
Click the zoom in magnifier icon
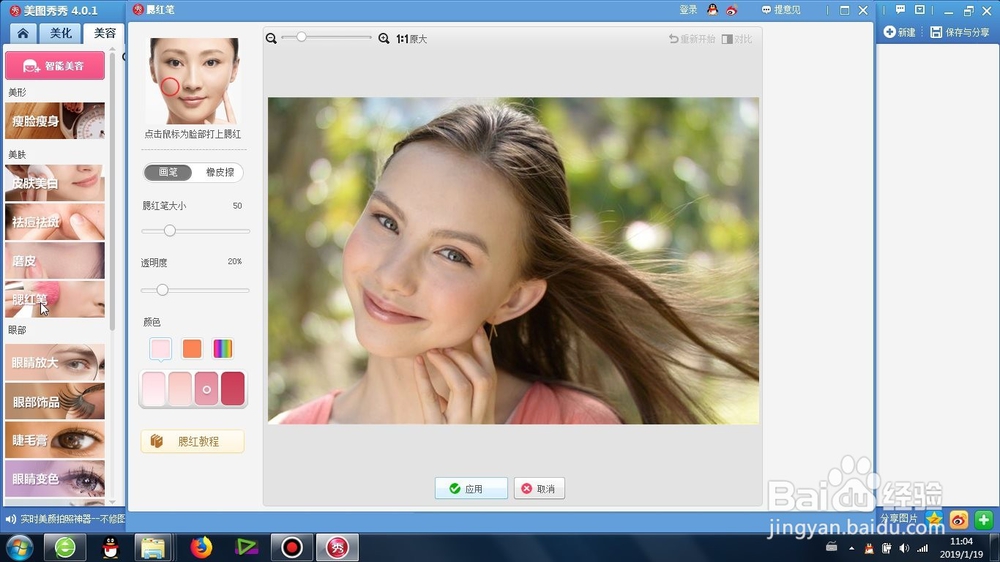[x=383, y=39]
